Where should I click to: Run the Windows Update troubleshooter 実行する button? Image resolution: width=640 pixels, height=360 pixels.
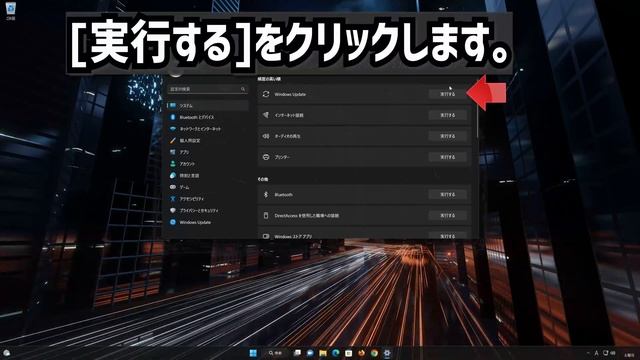(447, 94)
